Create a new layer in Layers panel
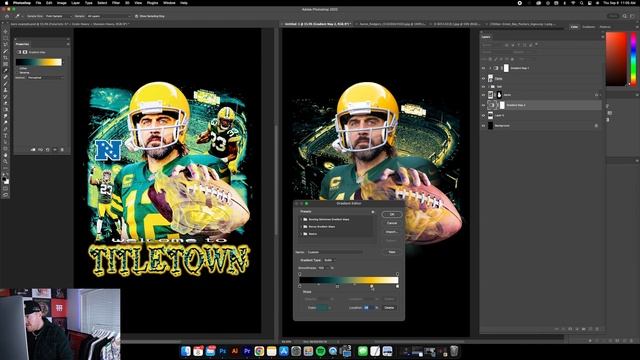Image resolution: width=640 pixels, height=360 pixels. pyautogui.click(x=590, y=329)
